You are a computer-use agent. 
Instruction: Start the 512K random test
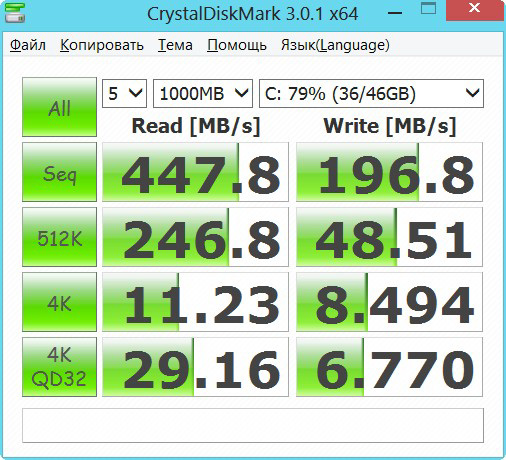tap(59, 237)
